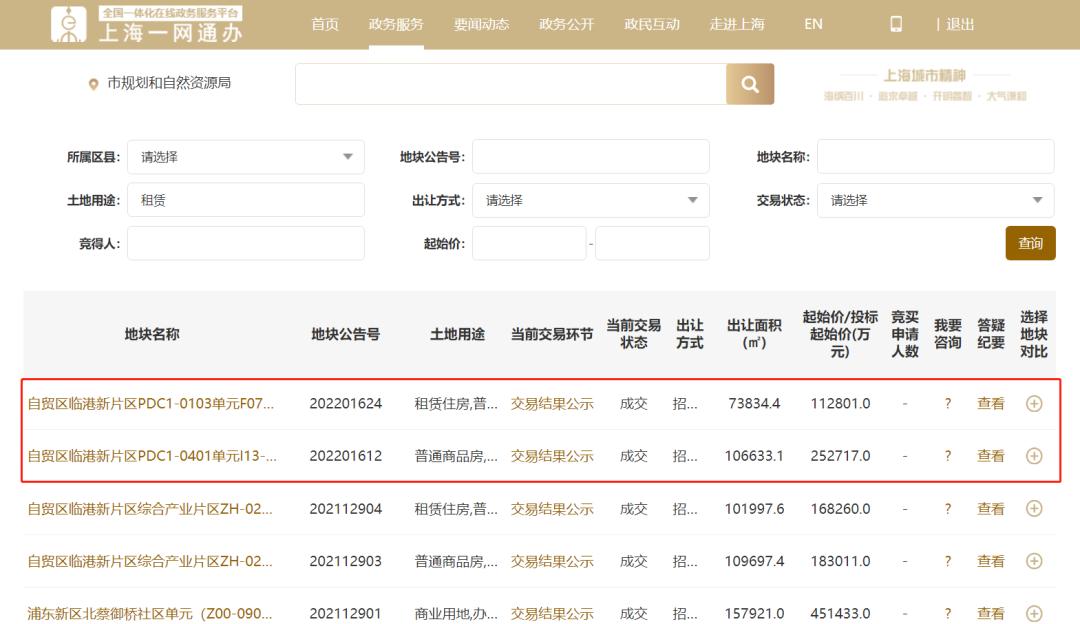Click 查看 link for parcel 202201612
The width and height of the screenshot is (1080, 624).
[990, 456]
